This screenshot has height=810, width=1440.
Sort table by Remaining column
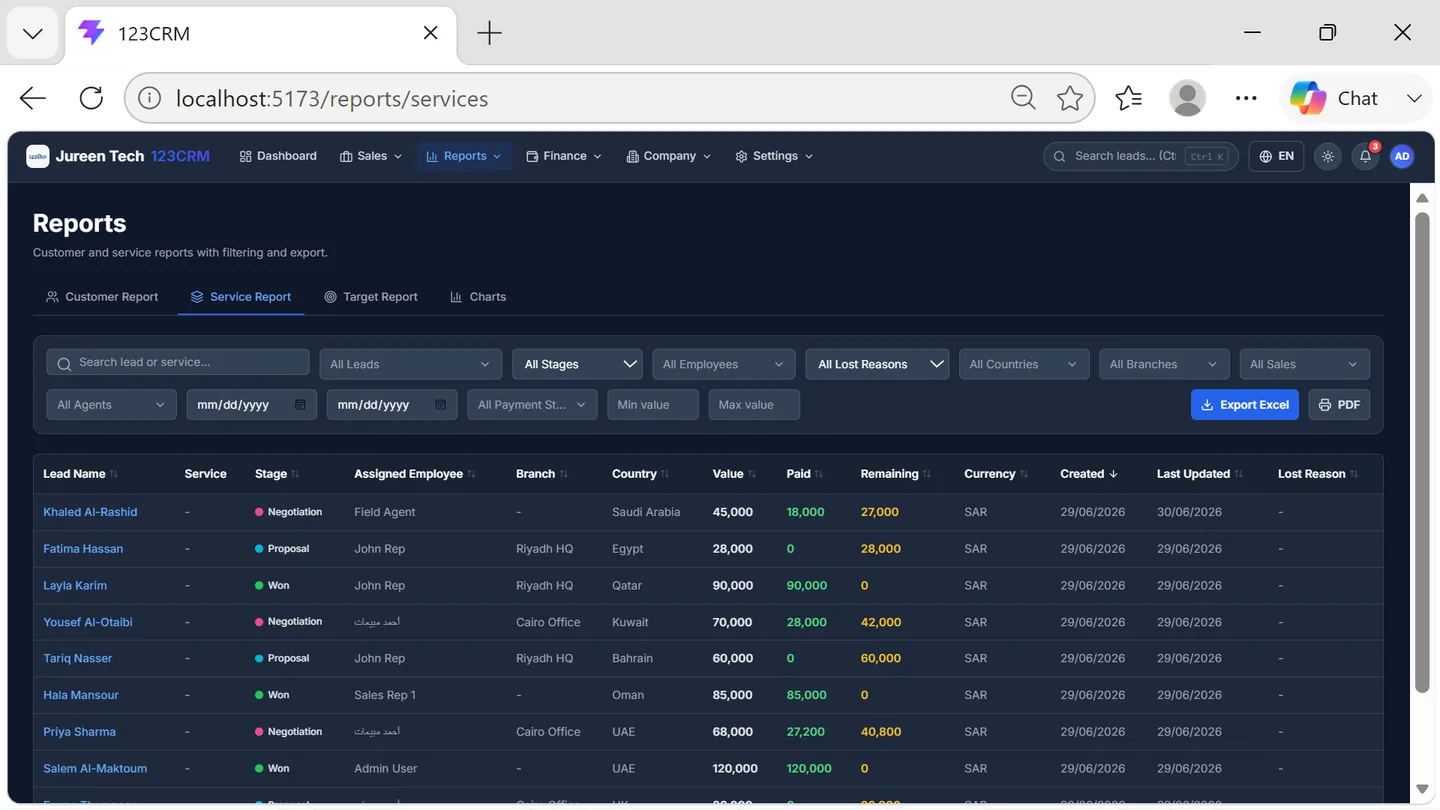pyautogui.click(x=895, y=474)
